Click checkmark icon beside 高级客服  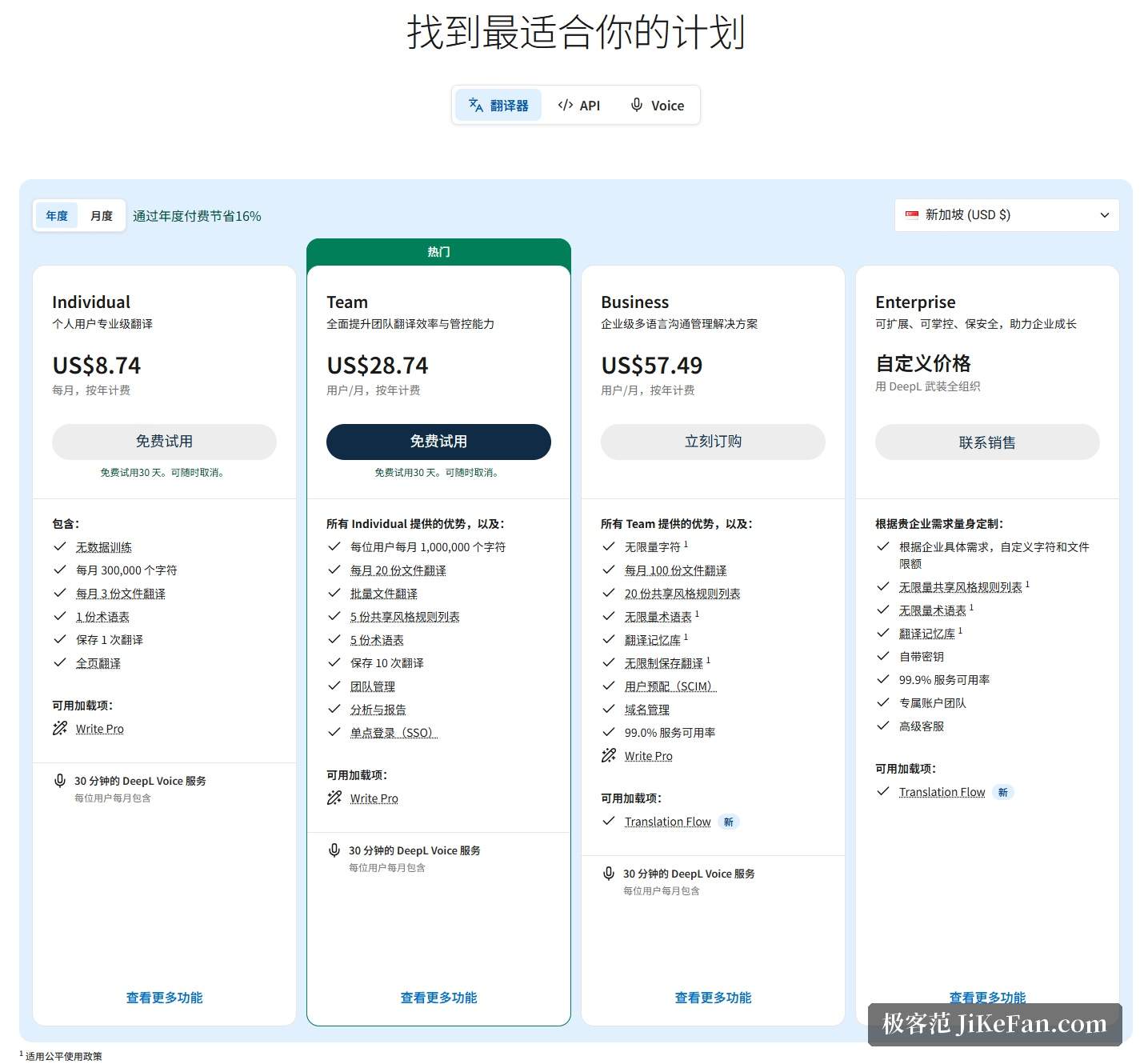883,726
